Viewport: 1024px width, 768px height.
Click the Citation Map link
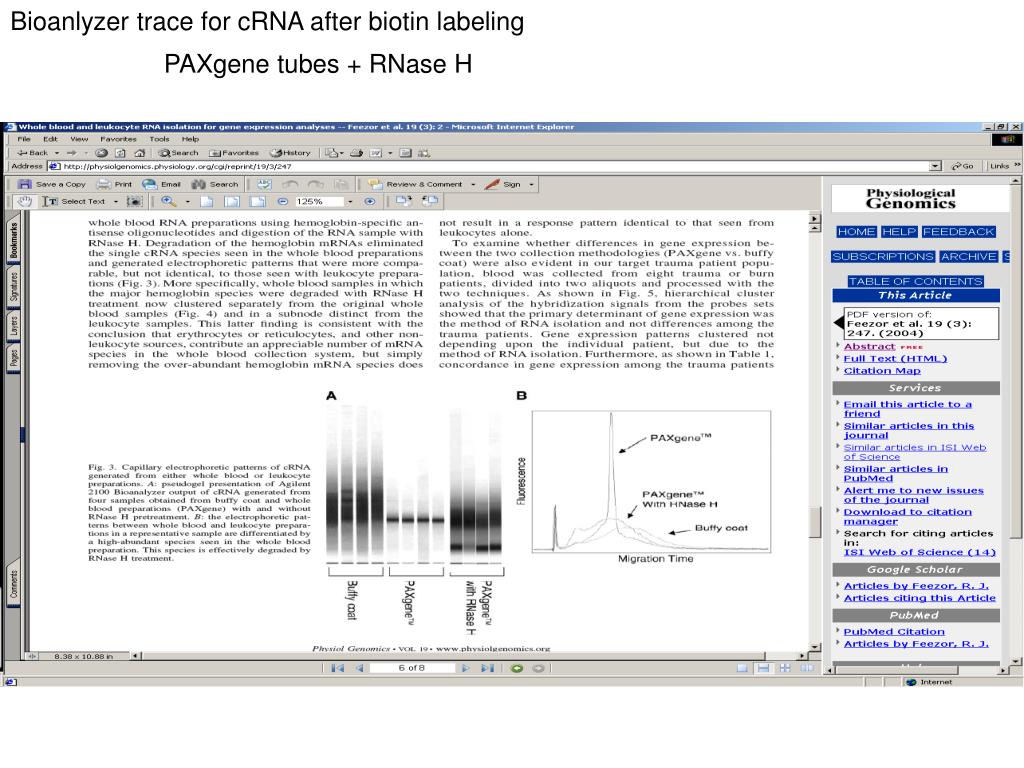pos(882,370)
